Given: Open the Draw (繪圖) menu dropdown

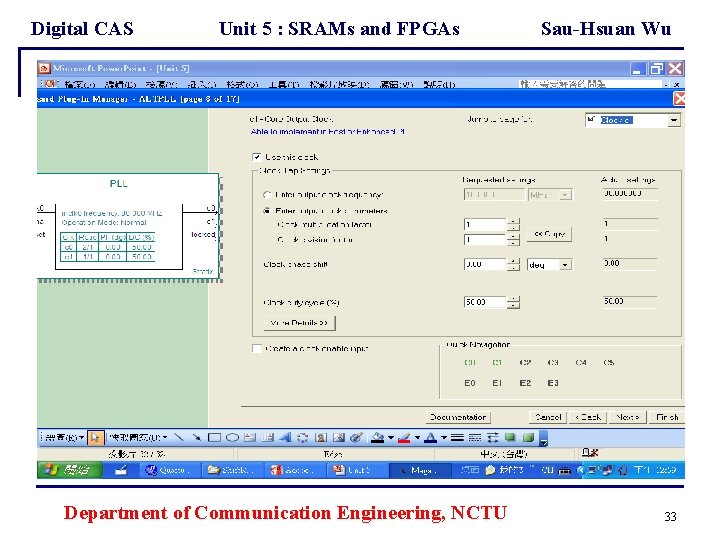Looking at the screenshot, I should tap(64, 438).
